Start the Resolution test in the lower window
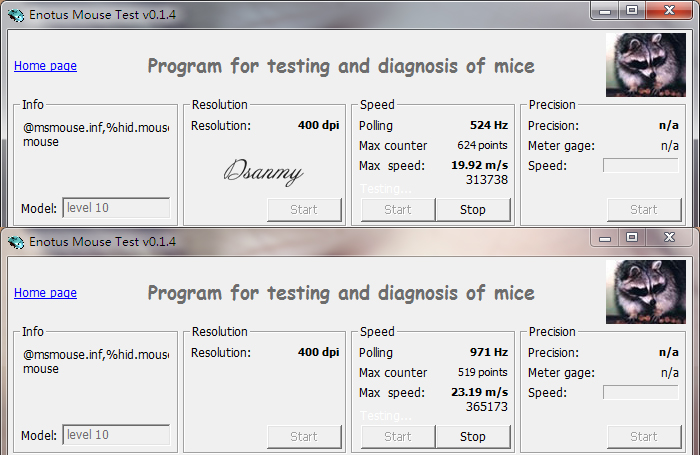Screen dimensions: 700x455 pos(304,437)
